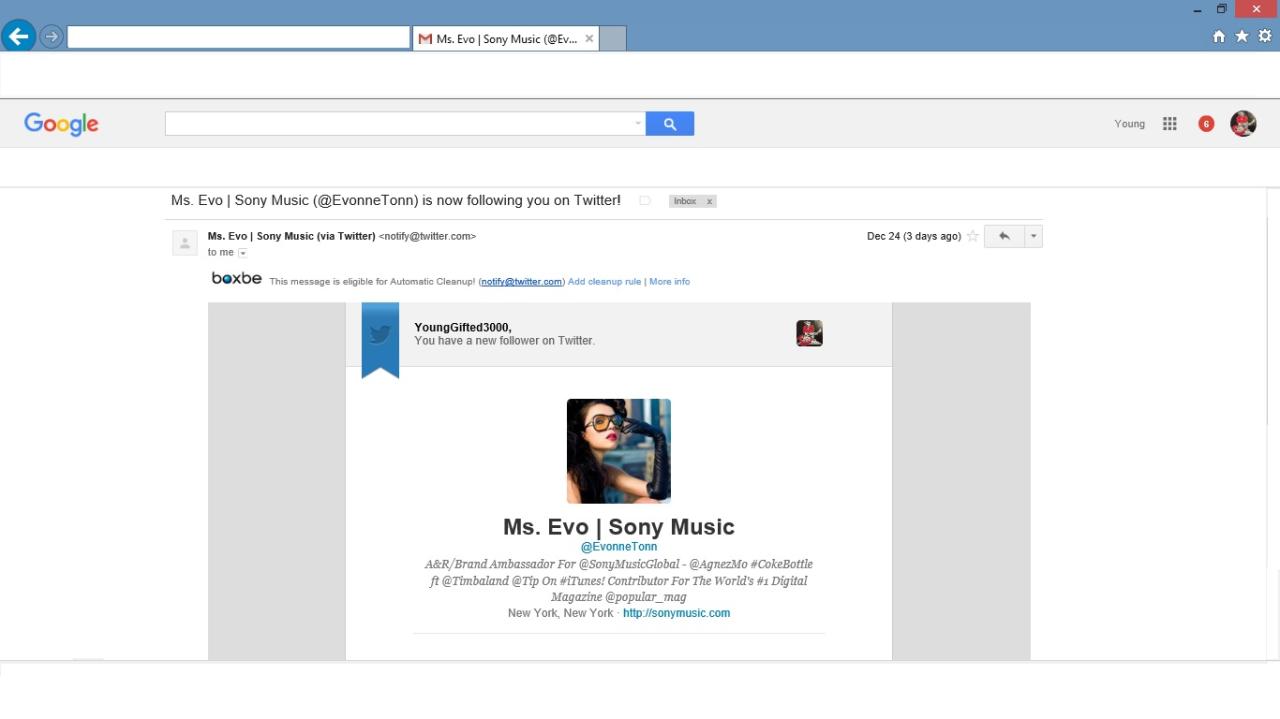The height and width of the screenshot is (719, 1280).
Task: Open a new blank browser tab
Action: pos(612,39)
